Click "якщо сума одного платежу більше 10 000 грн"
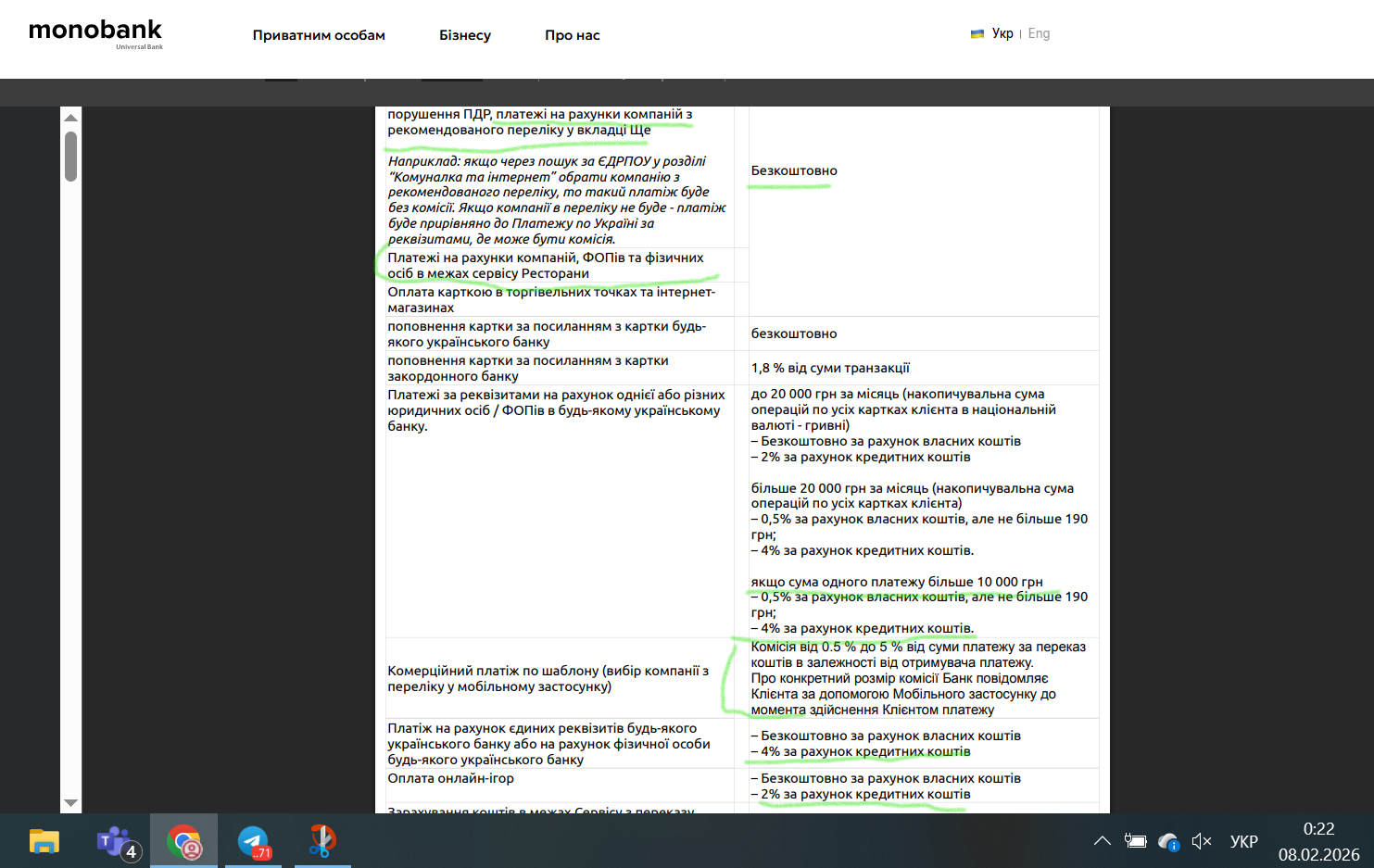 897,582
